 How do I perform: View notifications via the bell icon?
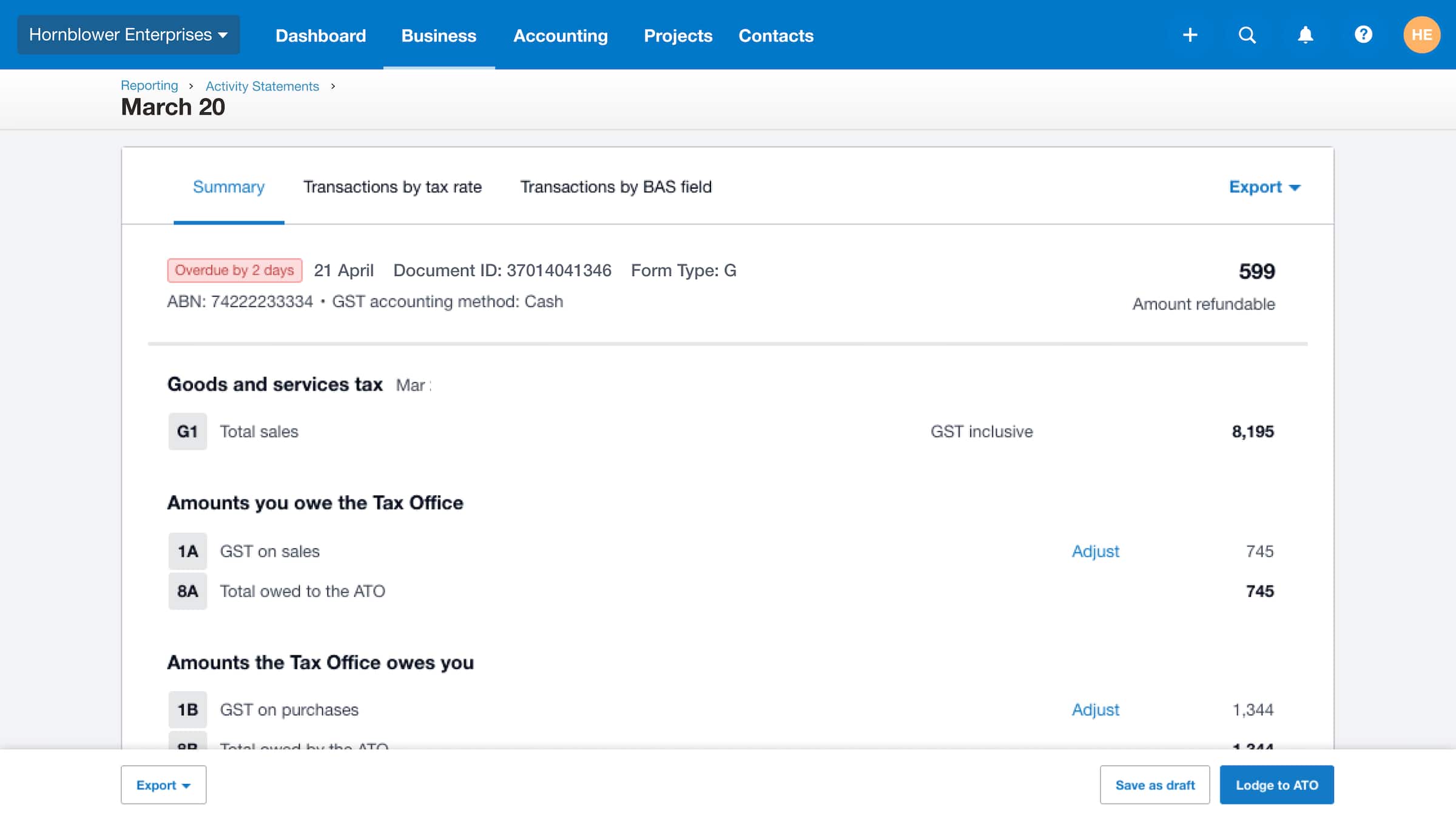[x=1305, y=35]
